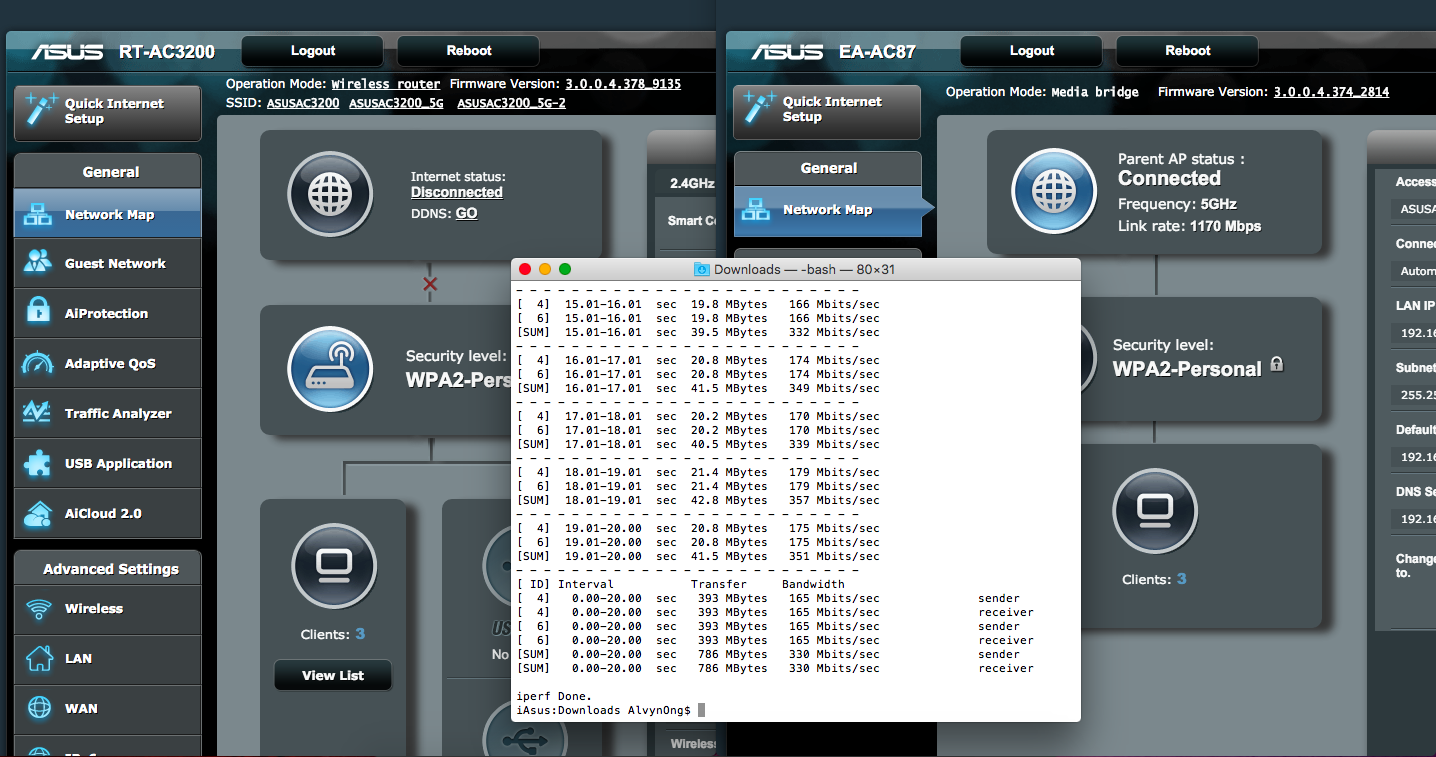Click the Clients computer icon on EA-AC87
The width and height of the screenshot is (1436, 757).
(1154, 510)
